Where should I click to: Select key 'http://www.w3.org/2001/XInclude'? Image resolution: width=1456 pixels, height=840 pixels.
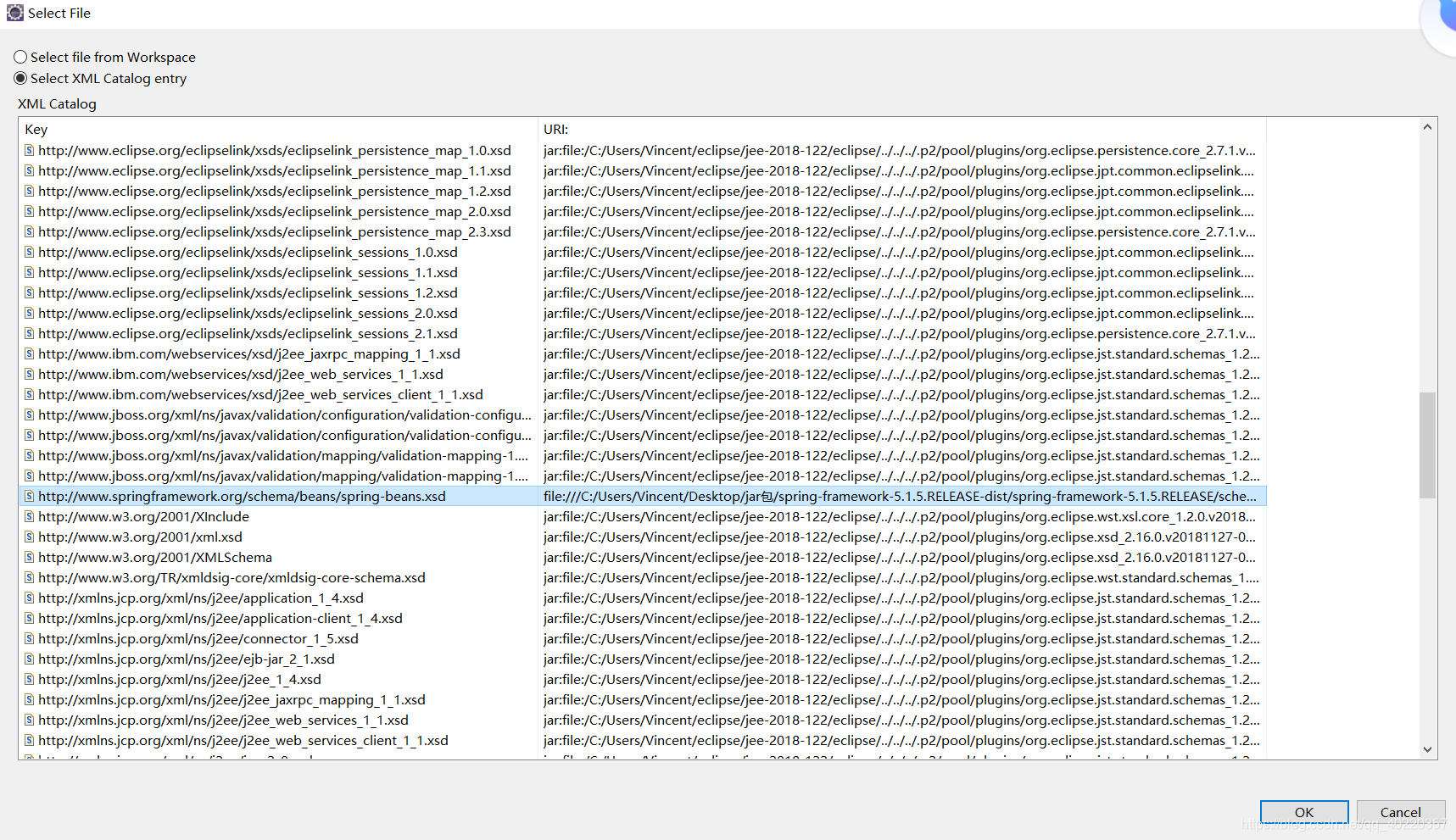[x=143, y=517]
